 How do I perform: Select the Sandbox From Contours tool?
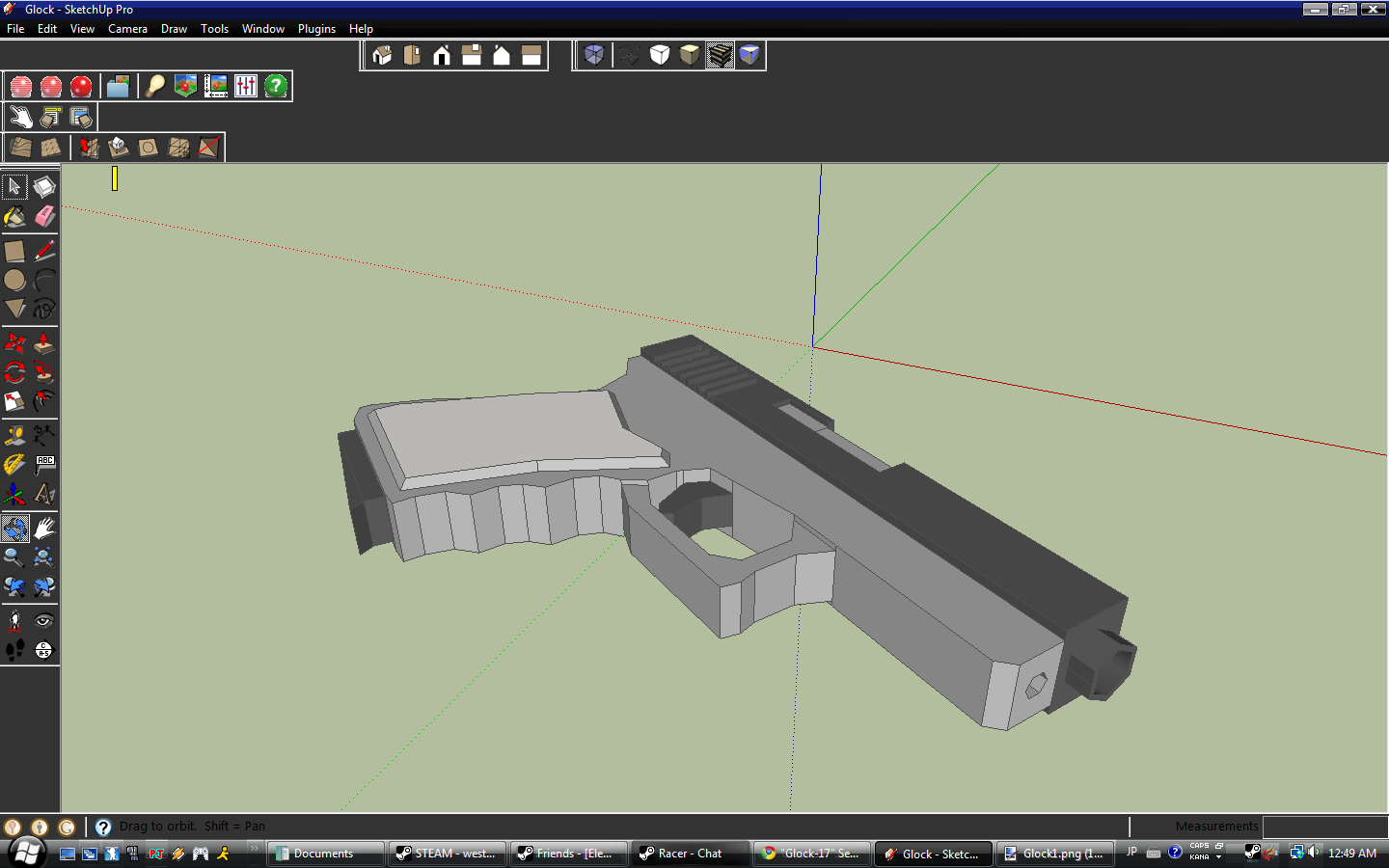pyautogui.click(x=20, y=147)
